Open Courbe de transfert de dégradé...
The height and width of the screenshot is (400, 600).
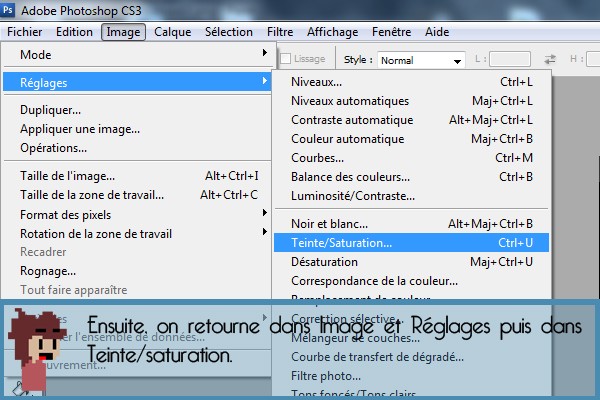click(411, 357)
